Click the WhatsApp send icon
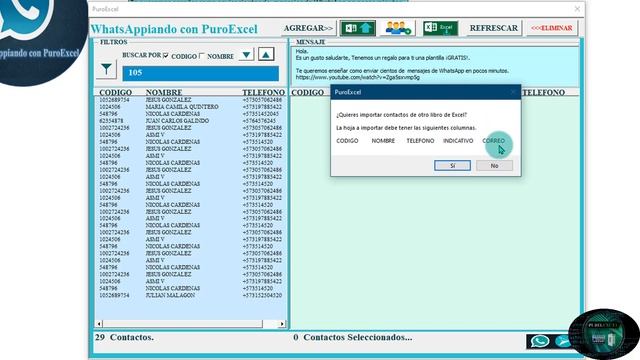Screen dimensions: 640x360 click(x=540, y=340)
